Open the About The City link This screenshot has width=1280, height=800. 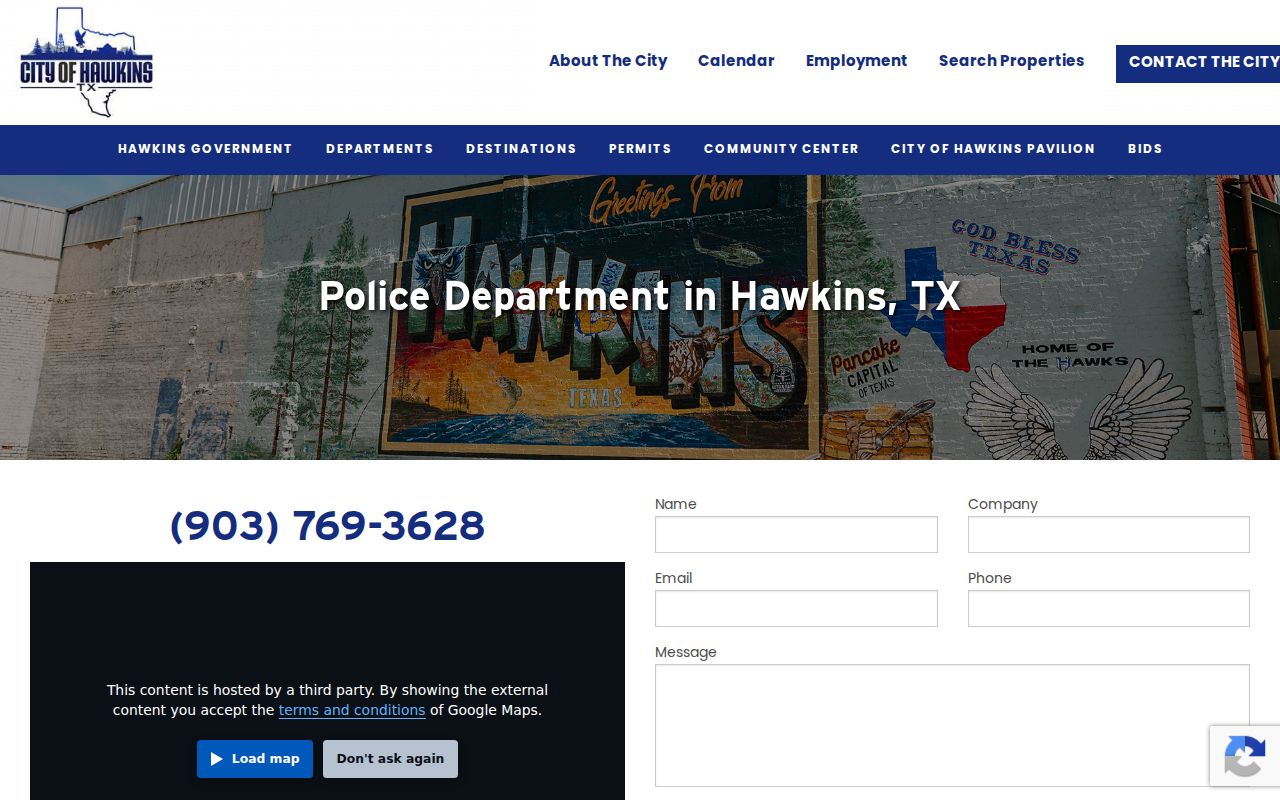pos(608,61)
